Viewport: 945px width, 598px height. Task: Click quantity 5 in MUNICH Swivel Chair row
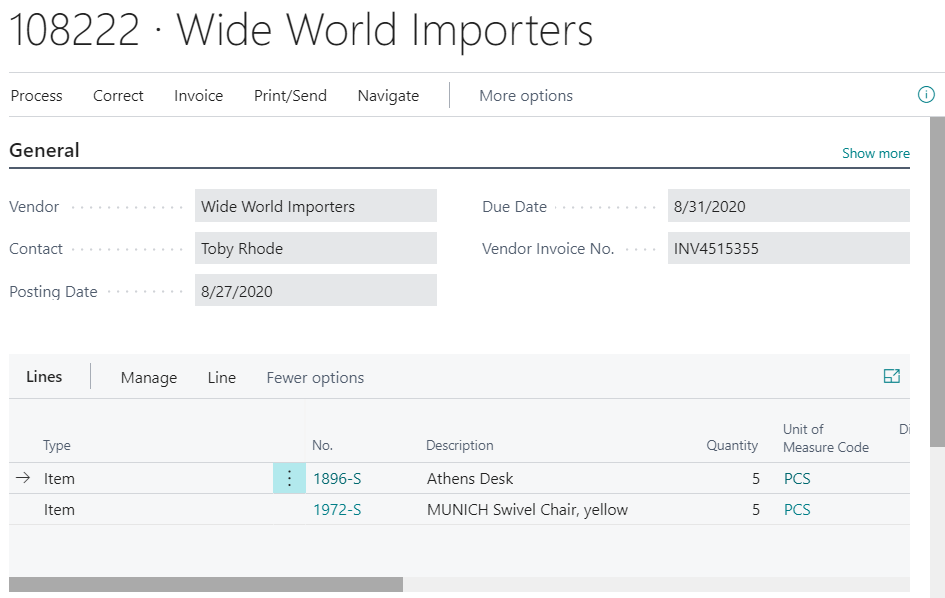(756, 509)
